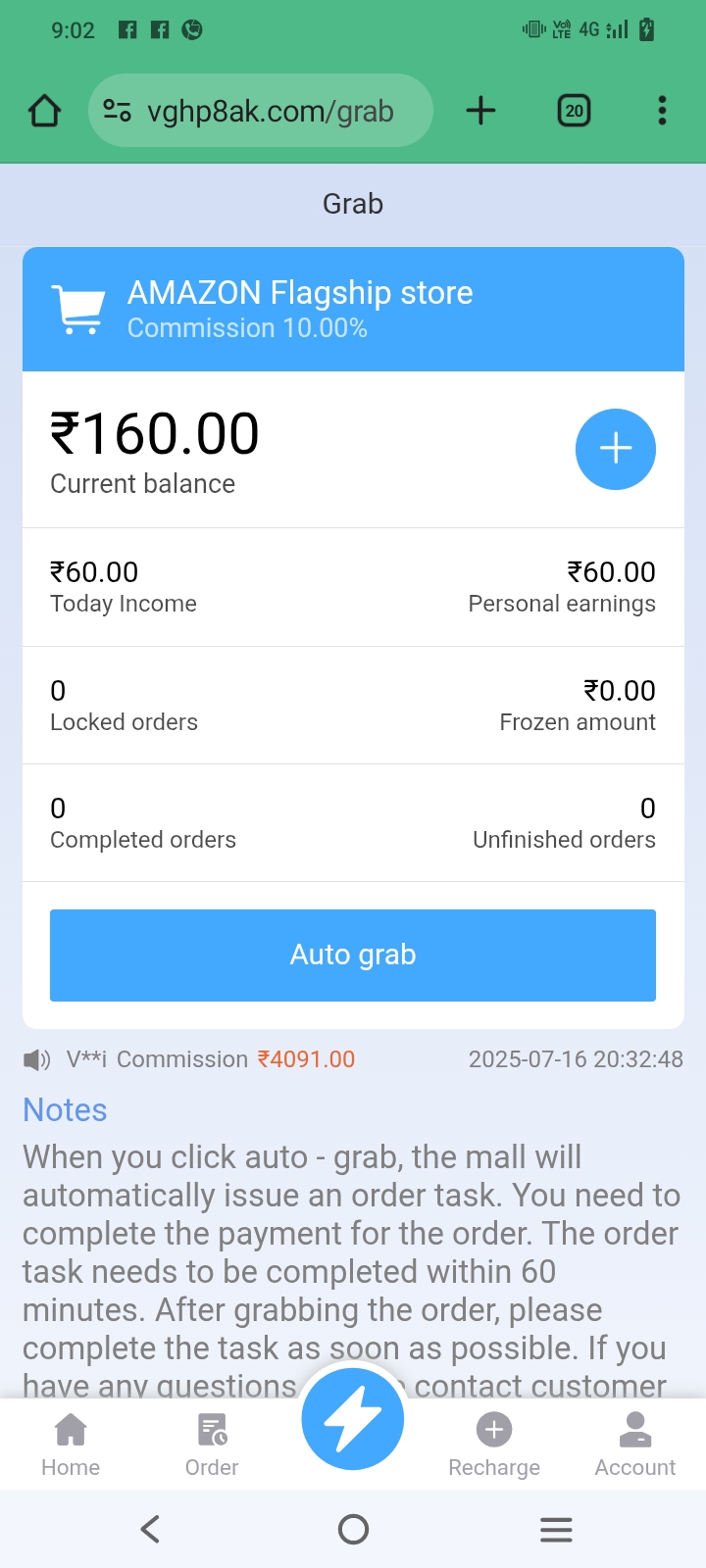Tap the speaker announcement icon
Viewport: 706px width, 1568px height.
[x=37, y=1059]
